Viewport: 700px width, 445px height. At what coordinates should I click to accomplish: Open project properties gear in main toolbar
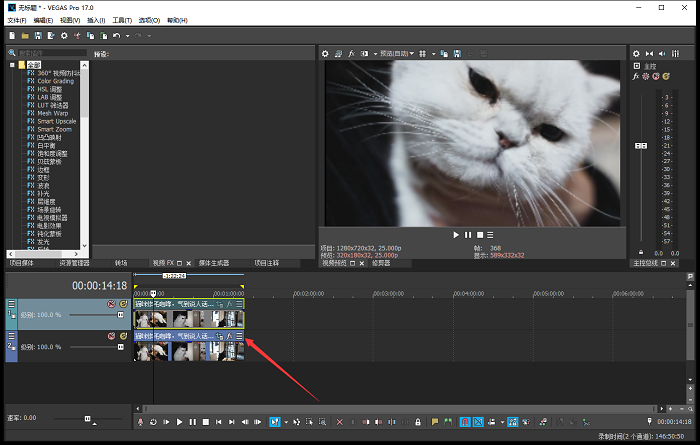[x=64, y=36]
